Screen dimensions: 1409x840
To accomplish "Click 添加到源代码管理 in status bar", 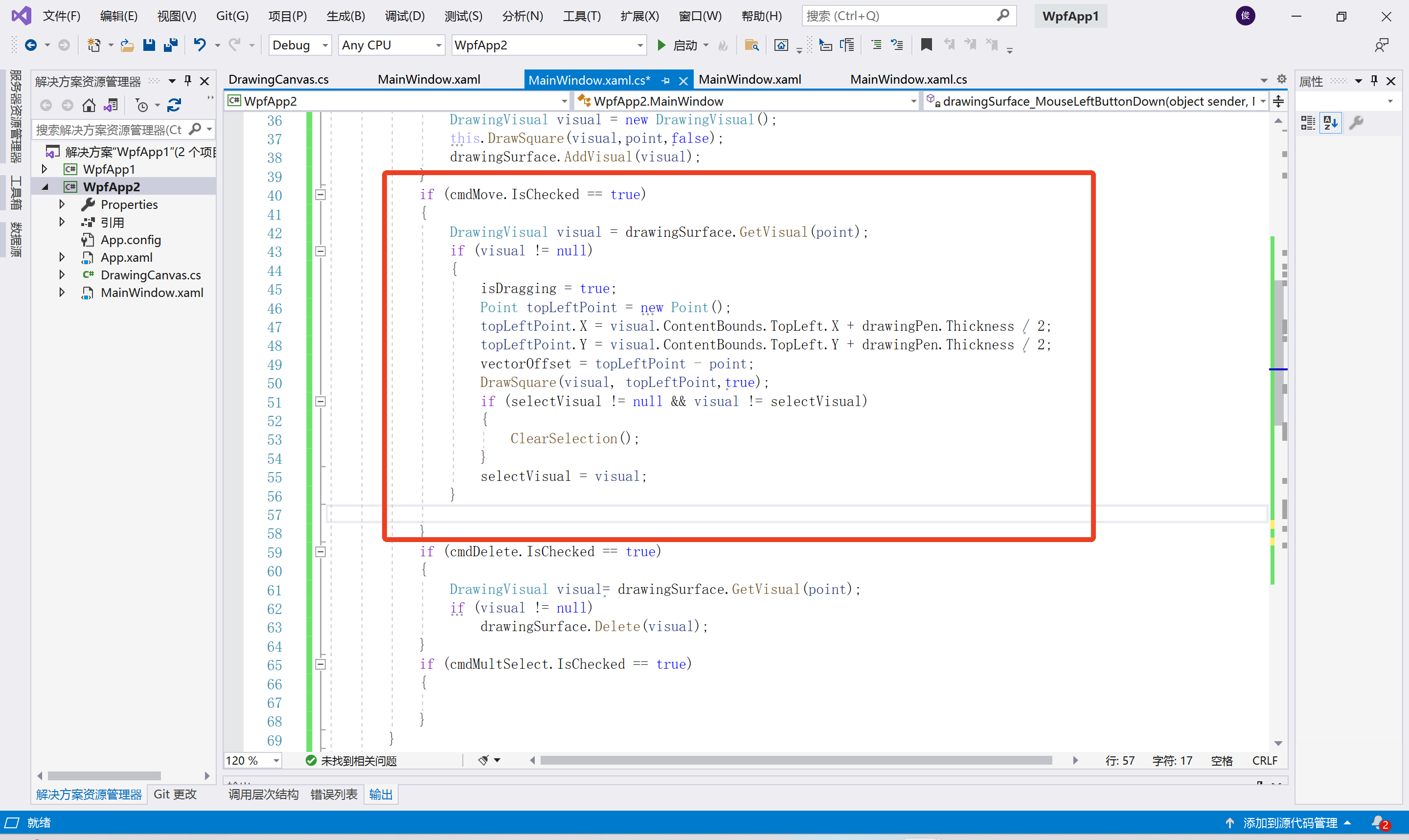I will click(1289, 822).
